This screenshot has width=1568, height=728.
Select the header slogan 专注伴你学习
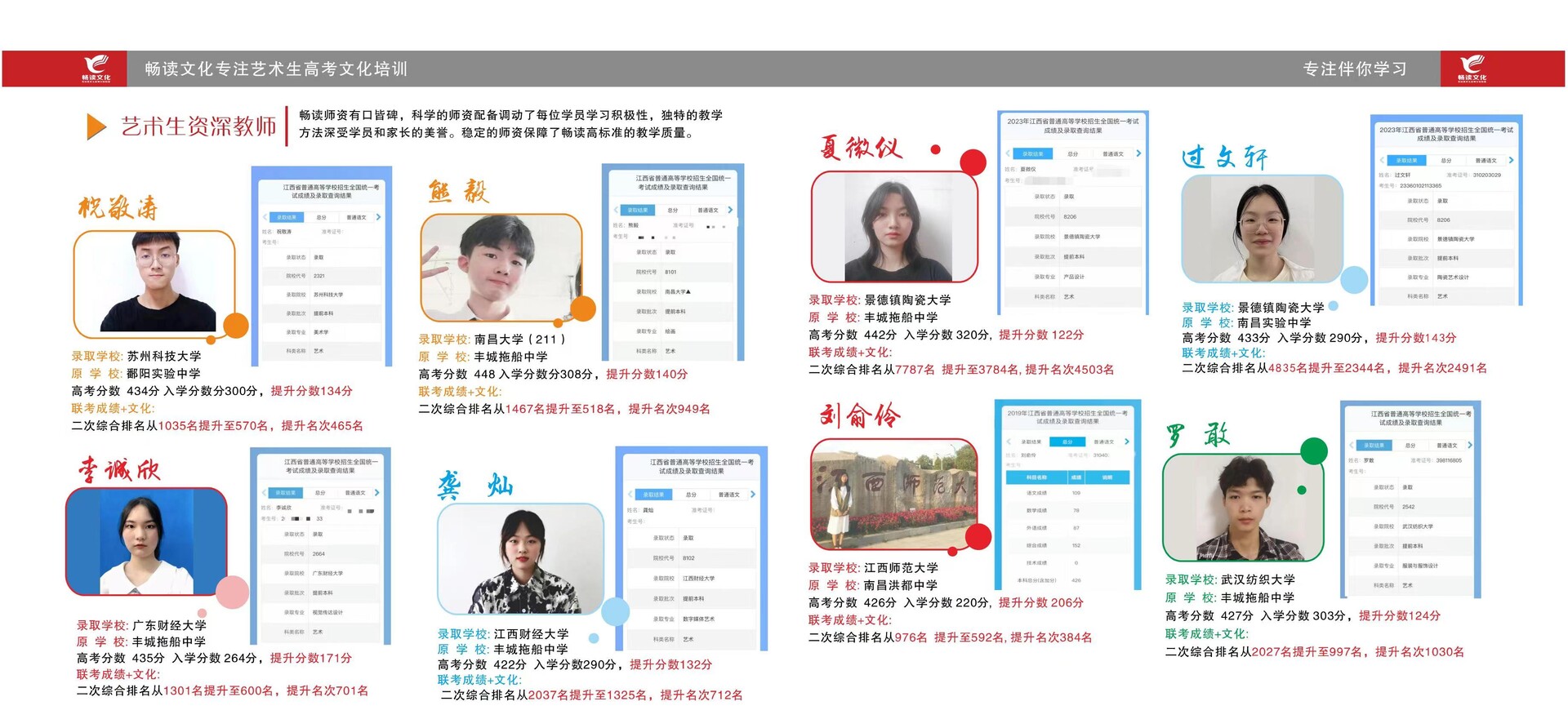pyautogui.click(x=1355, y=69)
